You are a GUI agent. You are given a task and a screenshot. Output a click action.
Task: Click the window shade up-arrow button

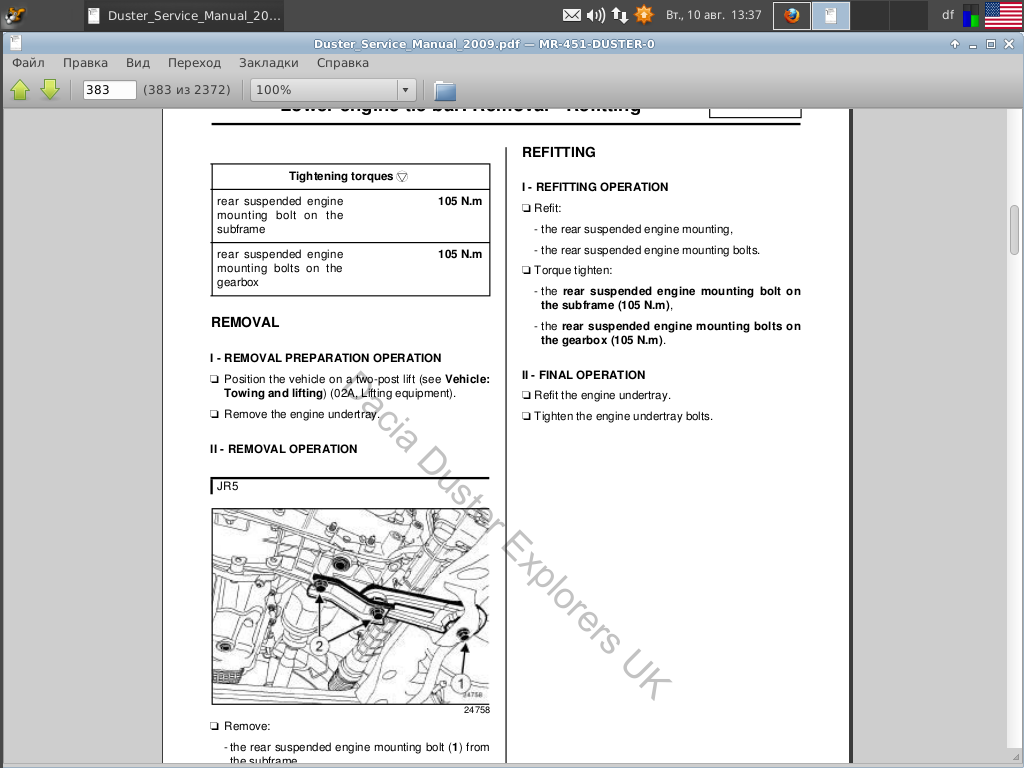tap(955, 44)
